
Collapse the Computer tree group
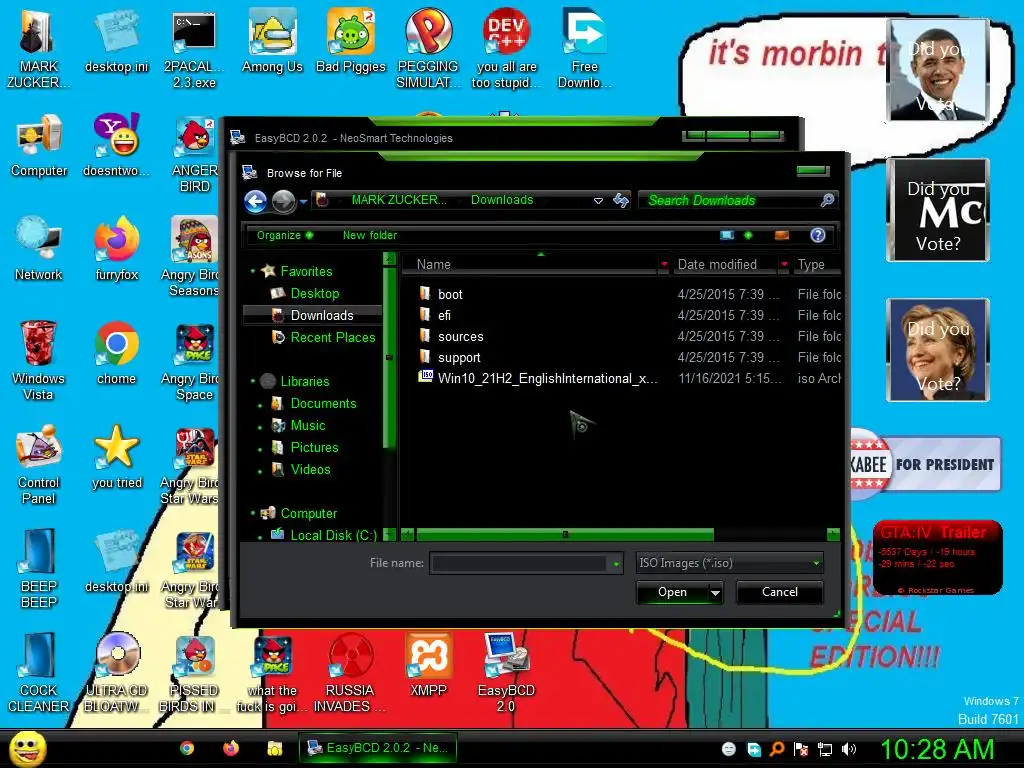[x=253, y=513]
